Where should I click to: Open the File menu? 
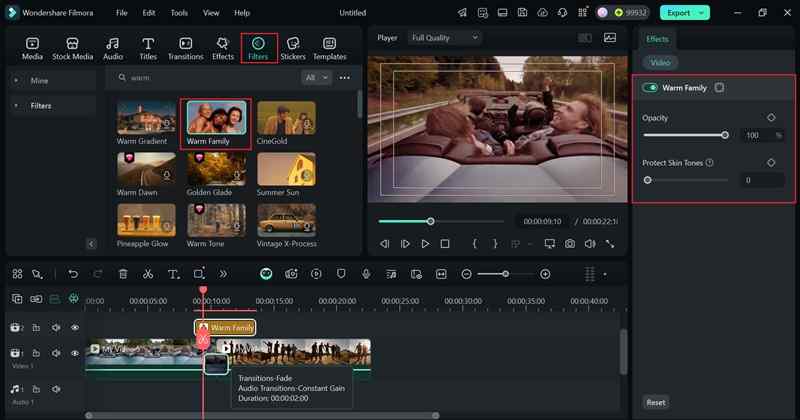click(121, 13)
